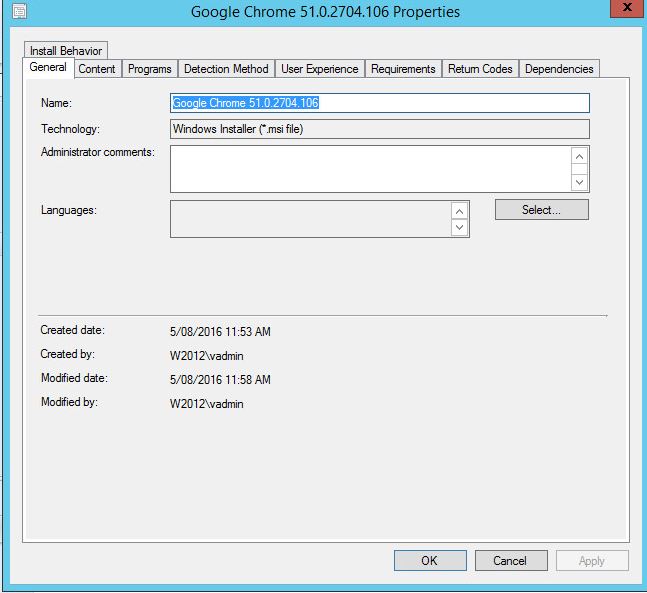Image resolution: width=647 pixels, height=593 pixels.
Task: Click the Apply button
Action: 592,560
